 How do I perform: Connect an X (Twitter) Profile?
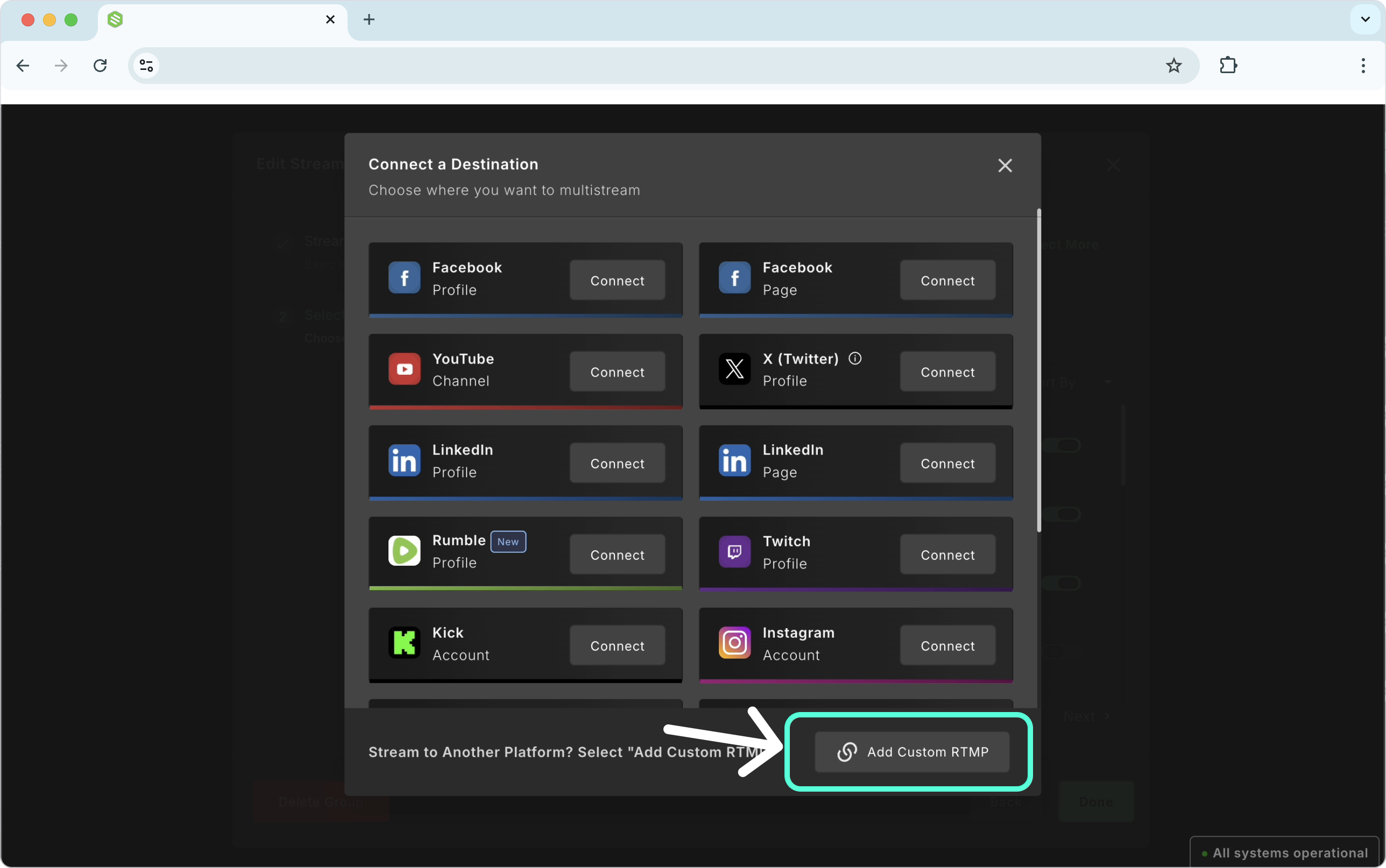947,372
